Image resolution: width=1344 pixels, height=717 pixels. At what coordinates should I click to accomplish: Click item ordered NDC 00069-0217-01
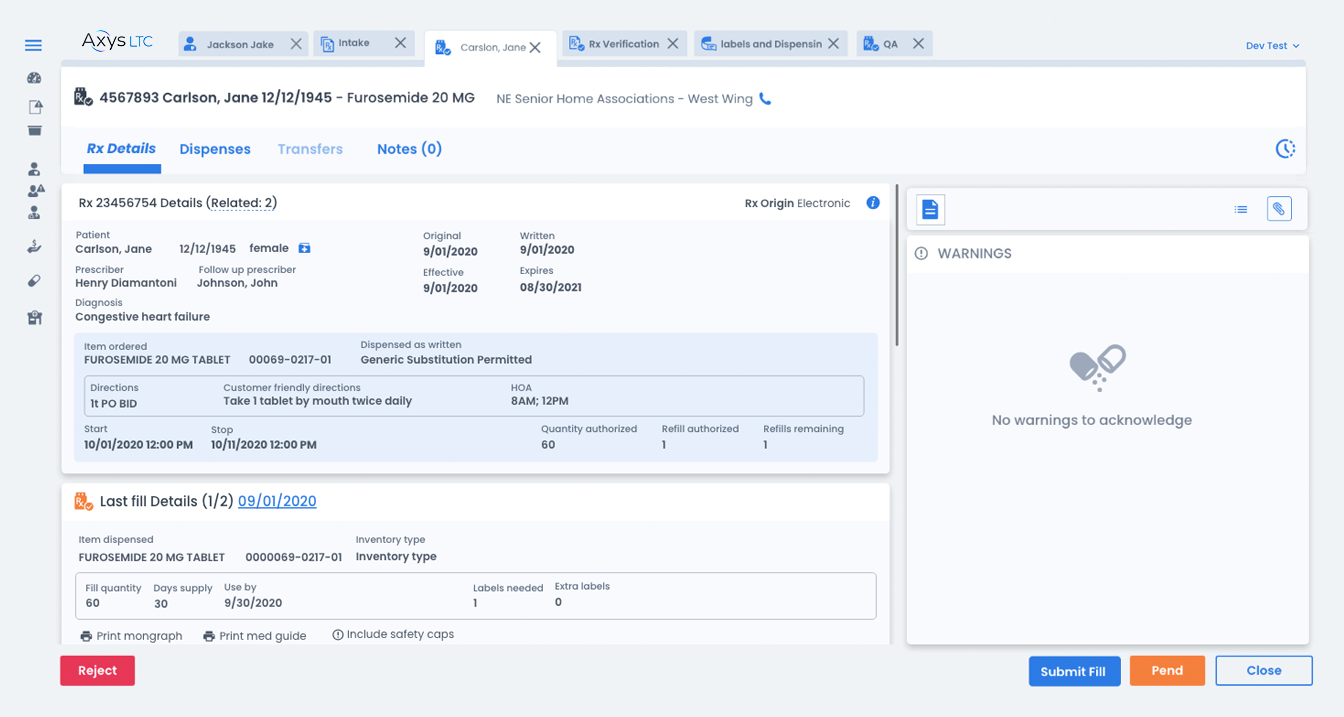pos(290,360)
